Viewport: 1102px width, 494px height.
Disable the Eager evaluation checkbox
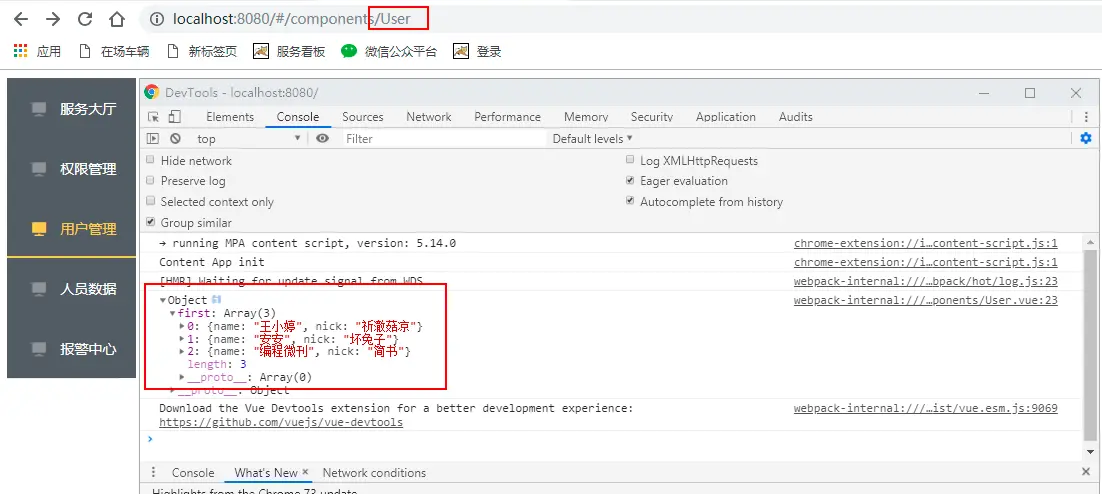click(630, 181)
